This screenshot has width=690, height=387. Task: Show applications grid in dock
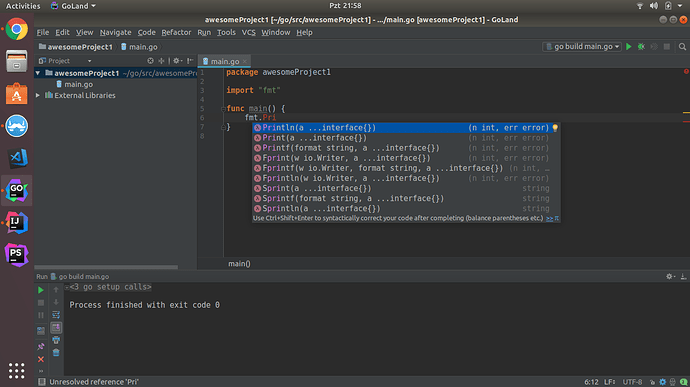click(x=17, y=371)
